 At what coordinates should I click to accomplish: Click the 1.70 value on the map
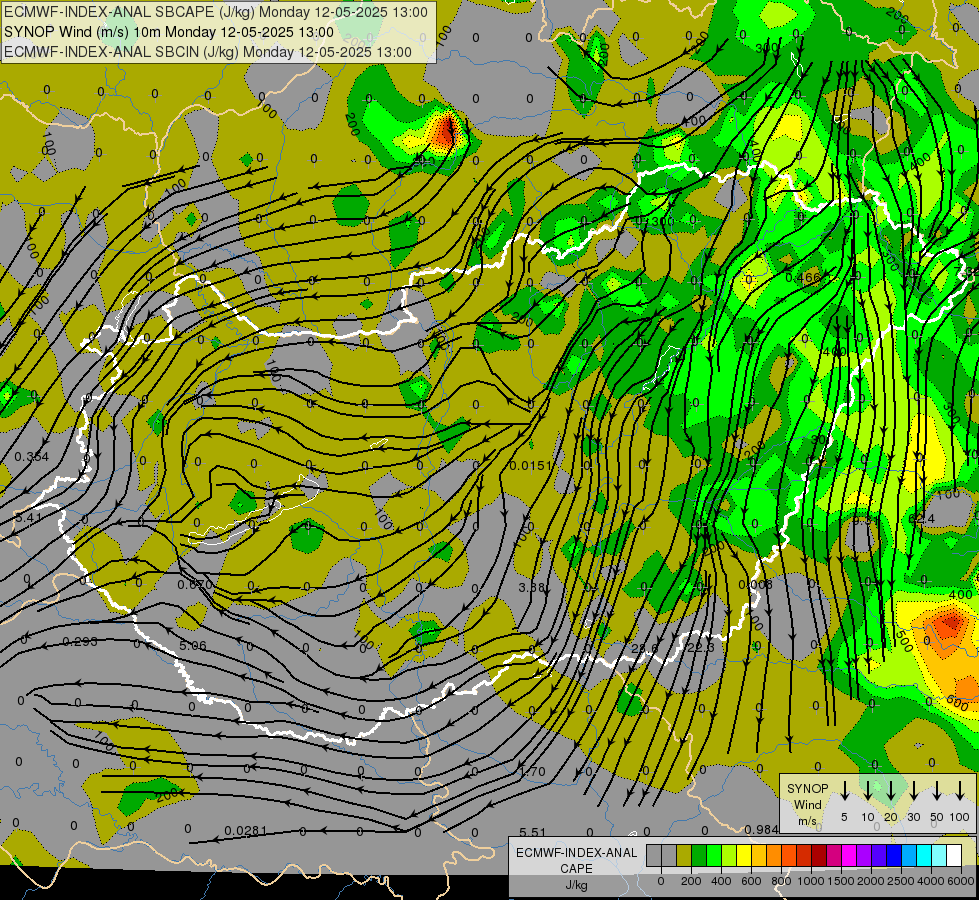point(533,771)
